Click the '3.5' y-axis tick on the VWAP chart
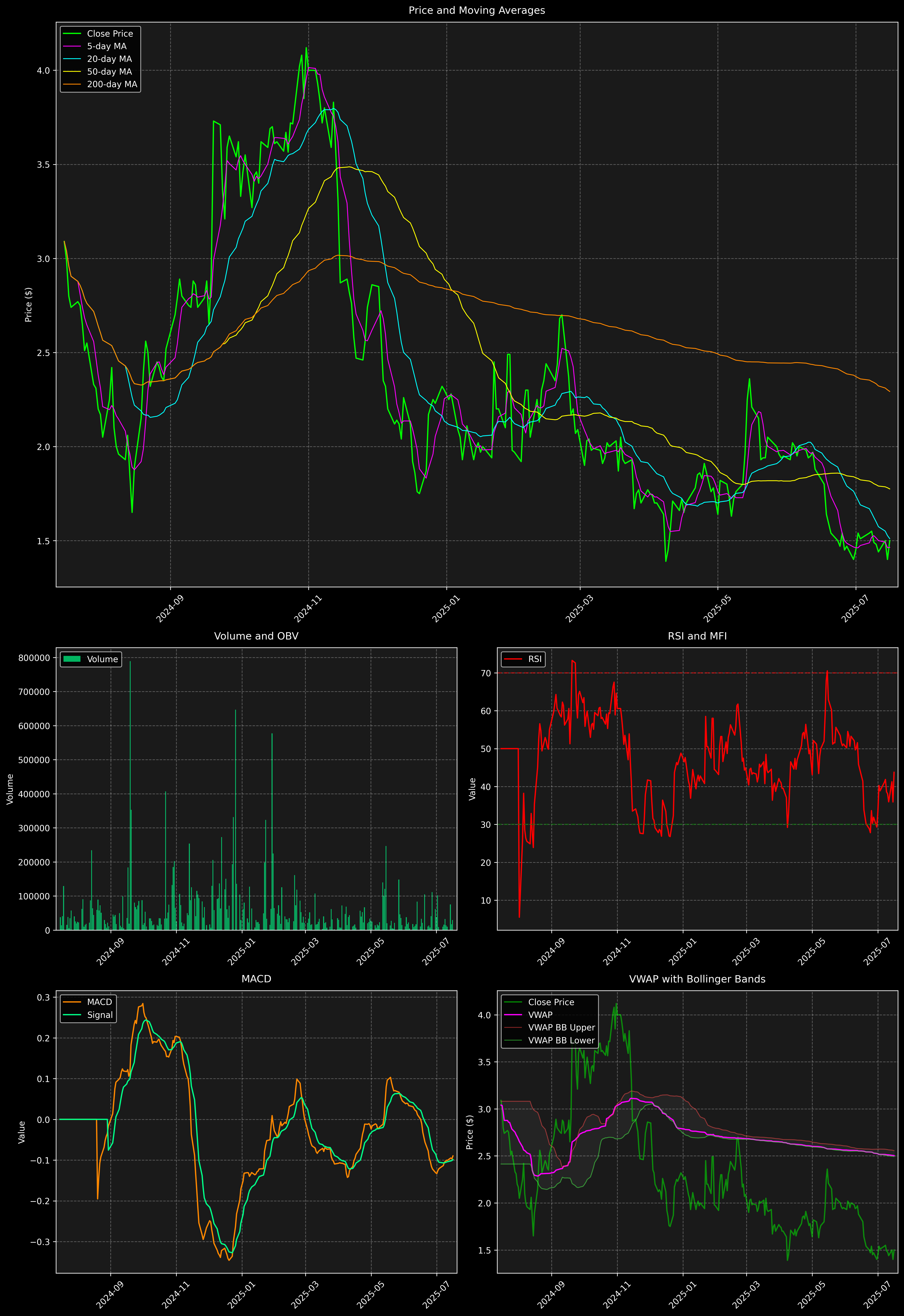Image resolution: width=904 pixels, height=1316 pixels. click(485, 1062)
